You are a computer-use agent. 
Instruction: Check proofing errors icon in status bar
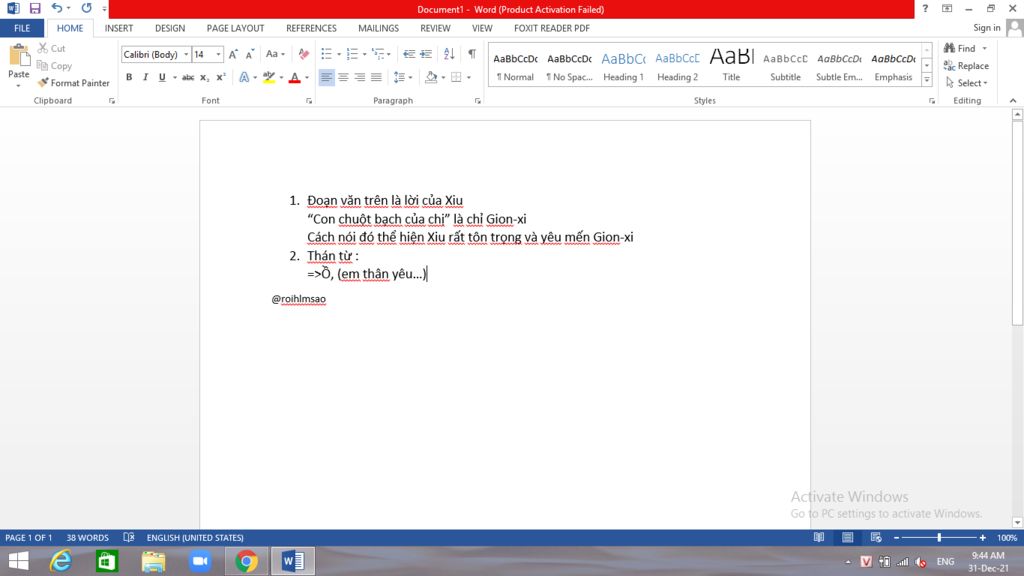(x=129, y=537)
